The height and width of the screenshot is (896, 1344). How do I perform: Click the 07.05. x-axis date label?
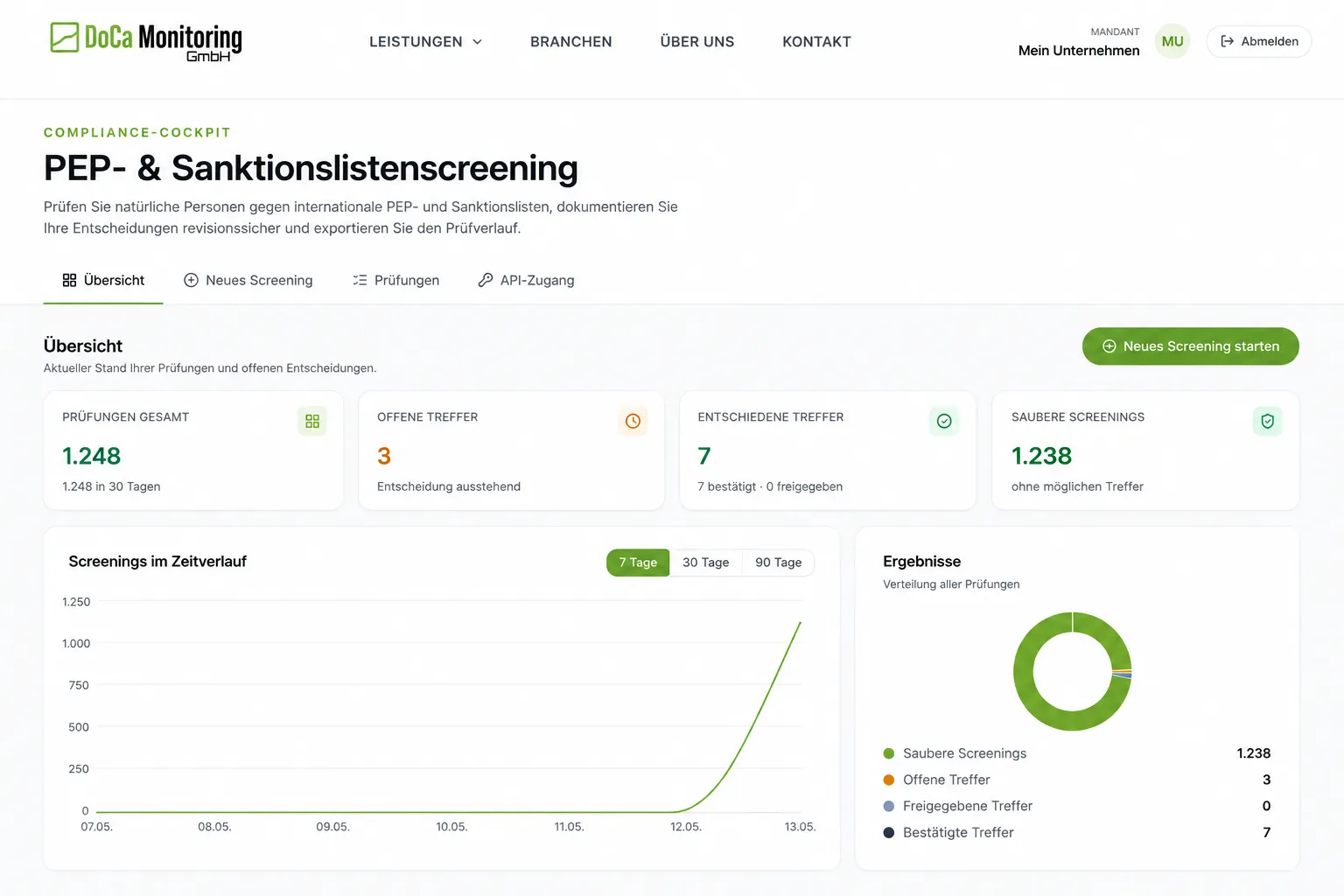click(97, 827)
